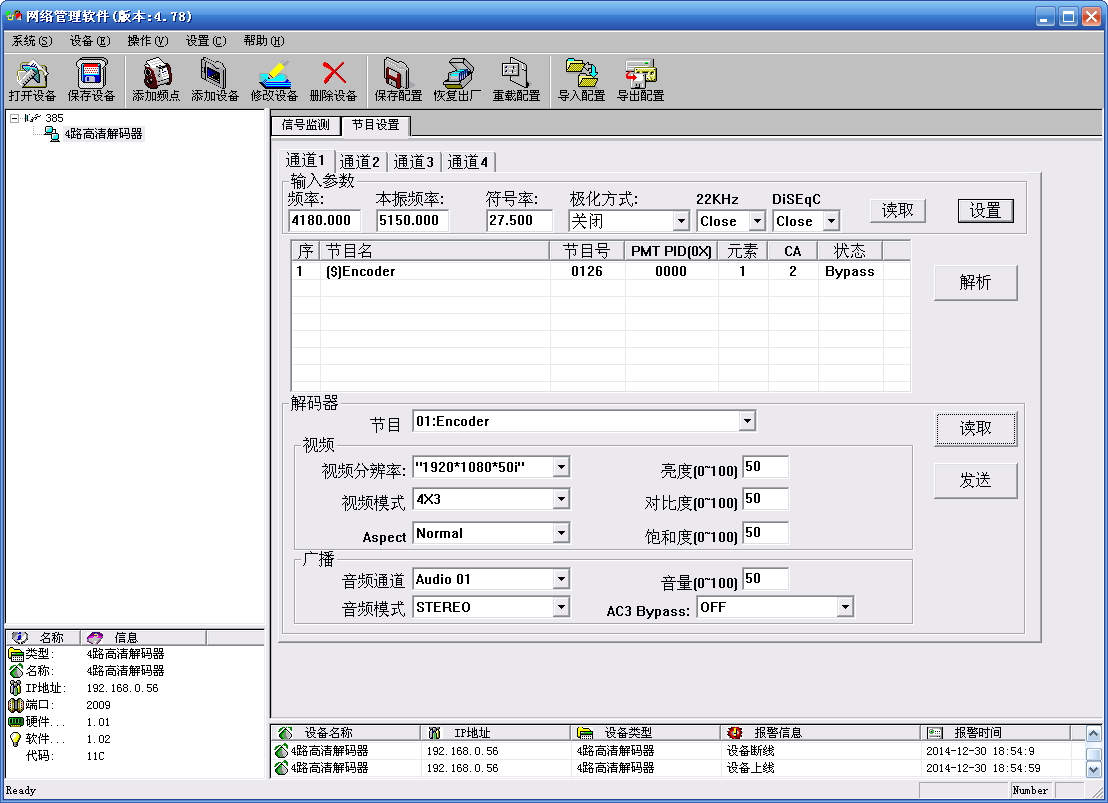Click the 音量 value field

tap(765, 579)
